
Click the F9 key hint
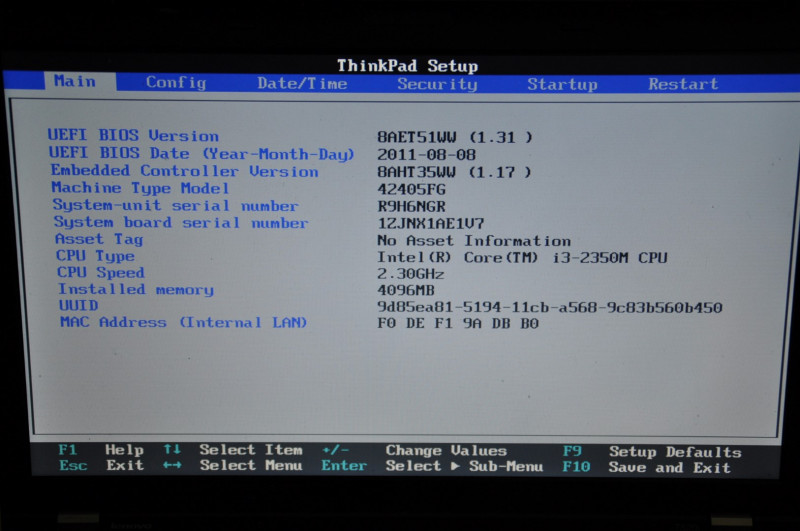click(x=572, y=451)
